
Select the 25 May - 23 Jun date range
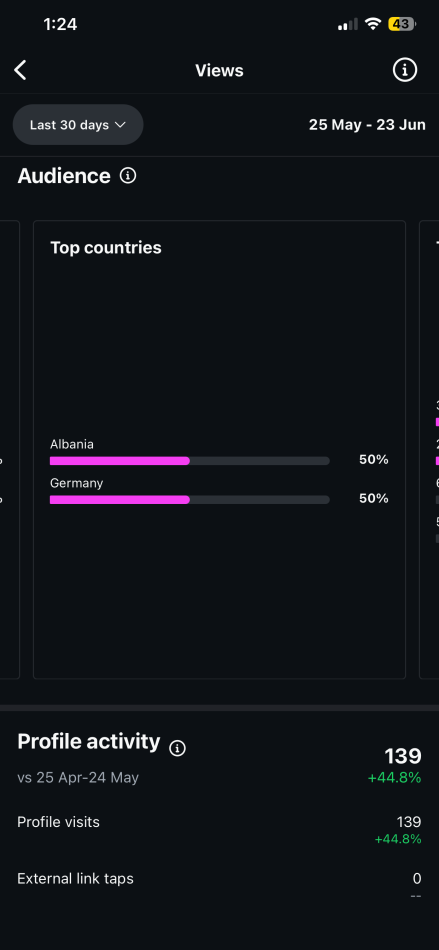coord(367,125)
